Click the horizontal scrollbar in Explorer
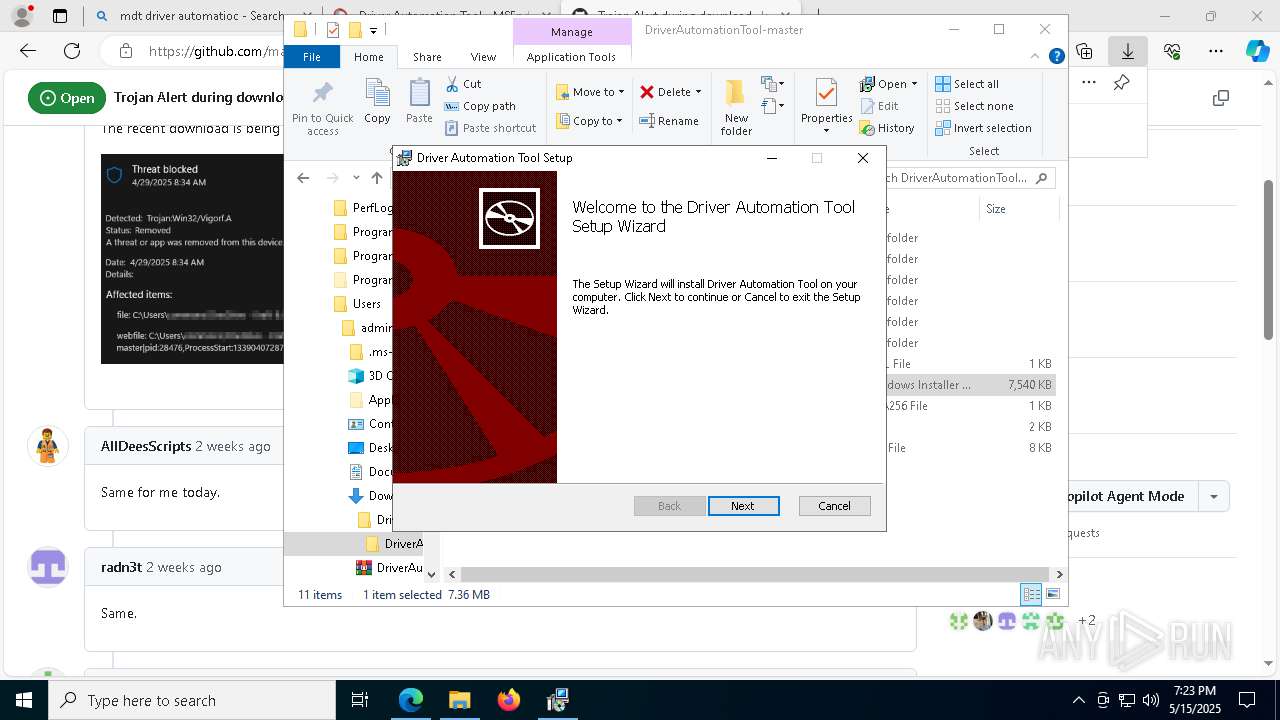Screen dimensions: 1280x720 [754, 574]
